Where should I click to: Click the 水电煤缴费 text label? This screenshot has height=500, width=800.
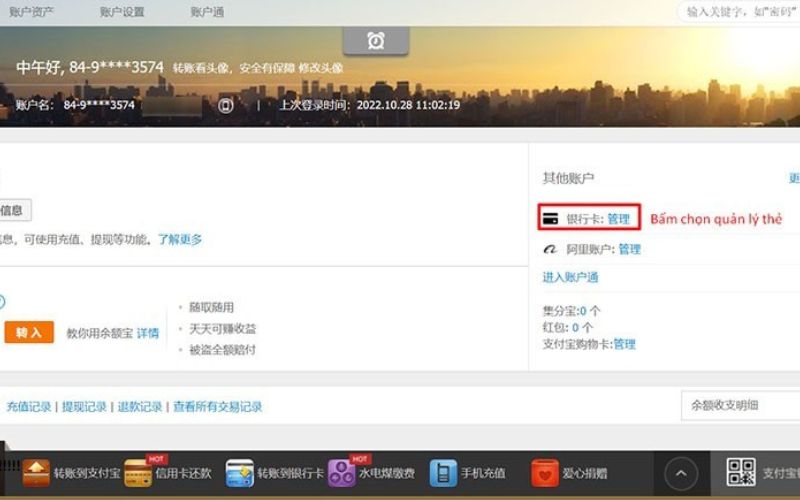[387, 473]
